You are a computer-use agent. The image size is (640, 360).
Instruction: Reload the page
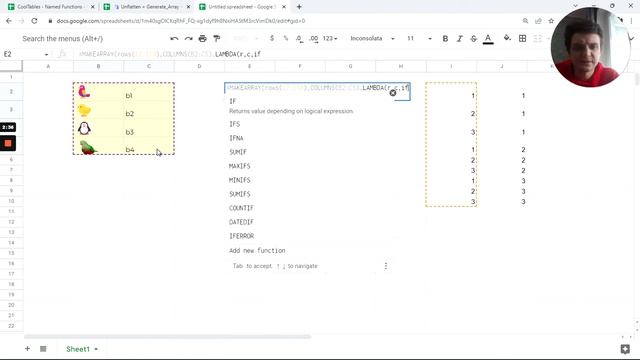pos(34,21)
